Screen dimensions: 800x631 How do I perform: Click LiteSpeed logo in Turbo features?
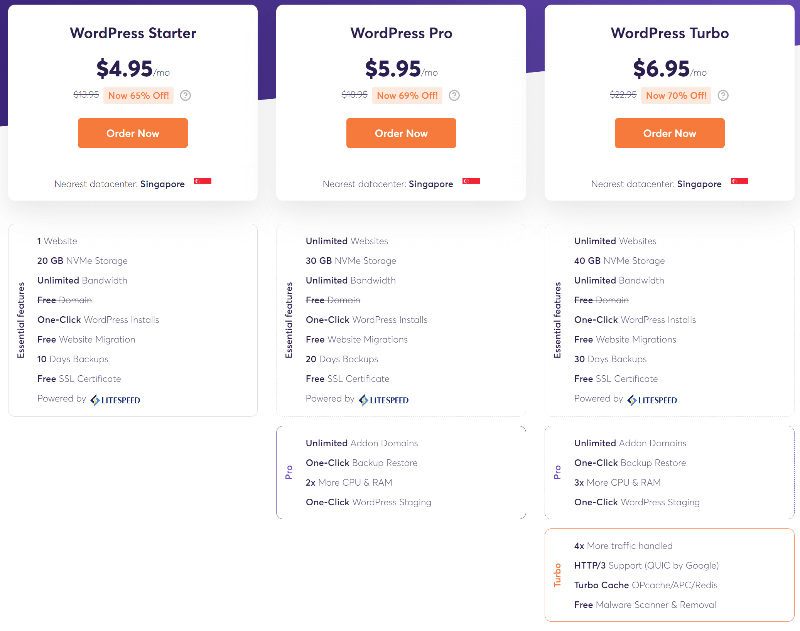click(652, 400)
